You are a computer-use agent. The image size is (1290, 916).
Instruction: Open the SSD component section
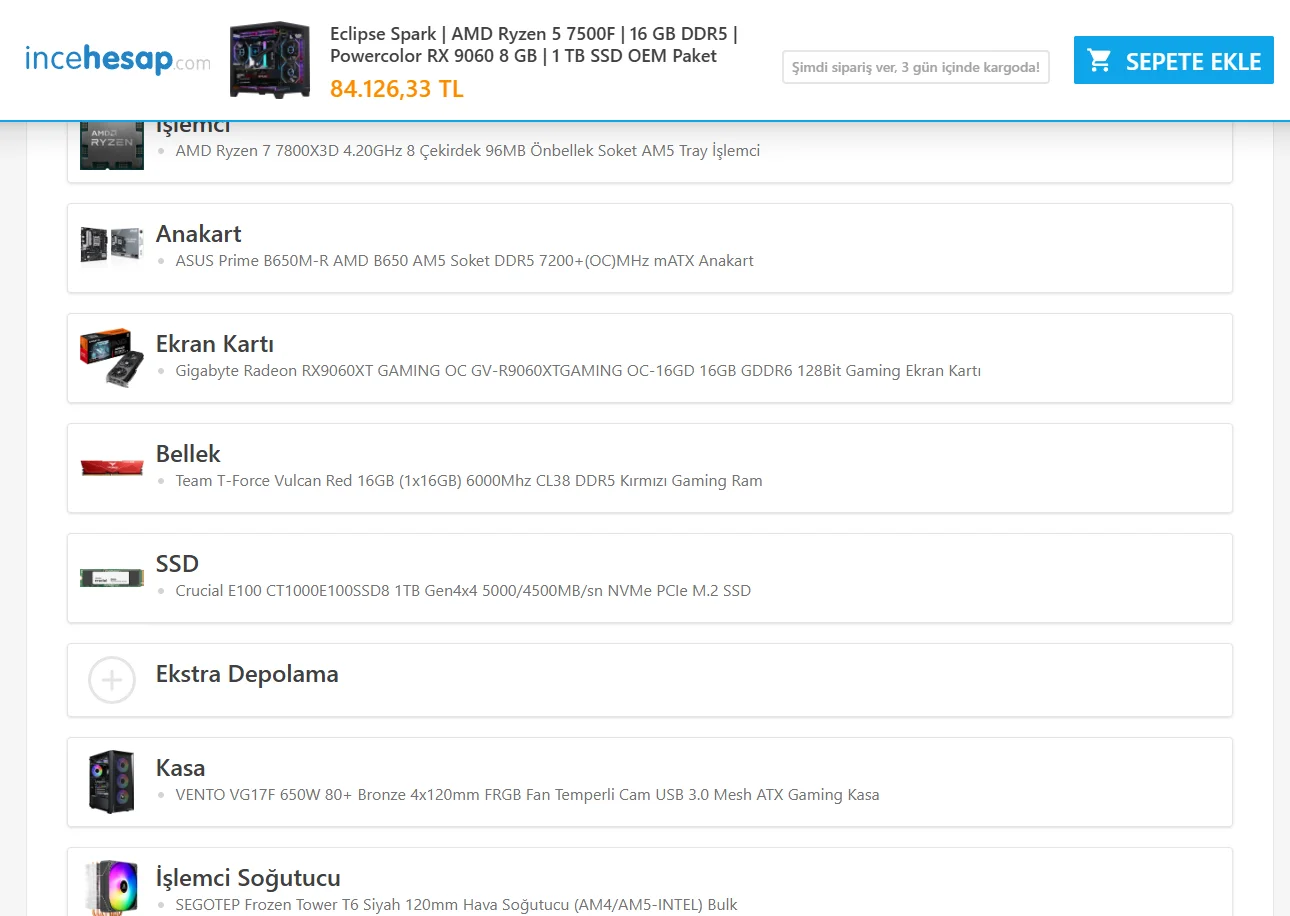coord(650,578)
